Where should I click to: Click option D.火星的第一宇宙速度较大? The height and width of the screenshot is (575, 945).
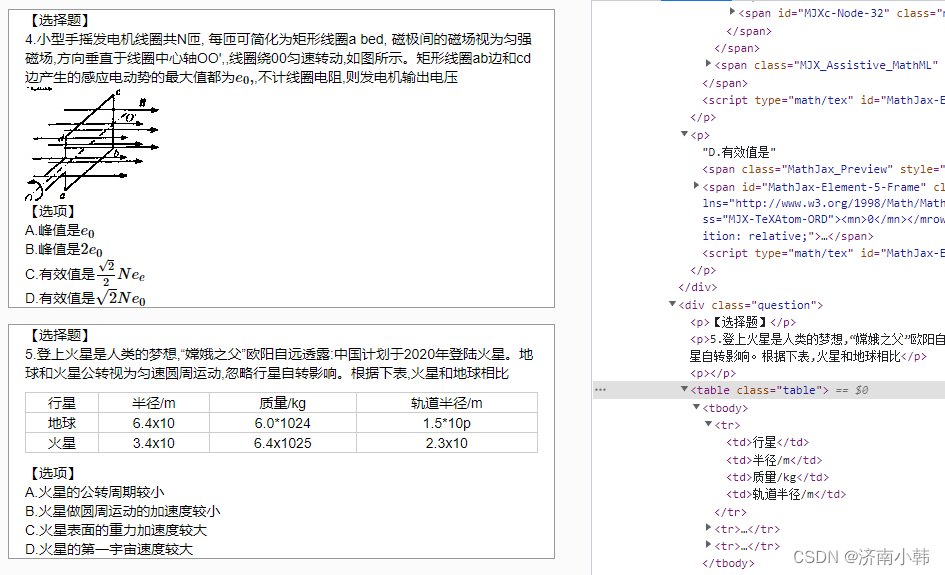point(108,550)
